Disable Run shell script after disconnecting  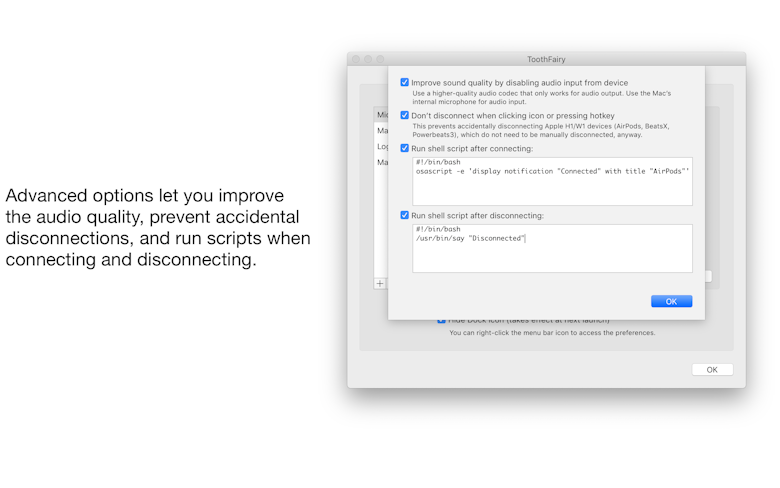coord(404,215)
